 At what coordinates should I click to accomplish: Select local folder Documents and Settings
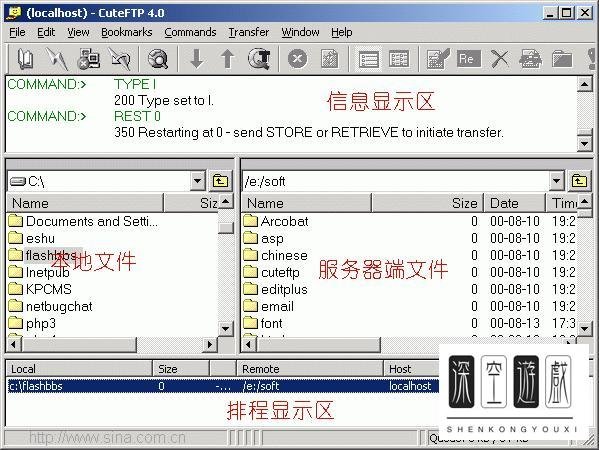pyautogui.click(x=83, y=221)
